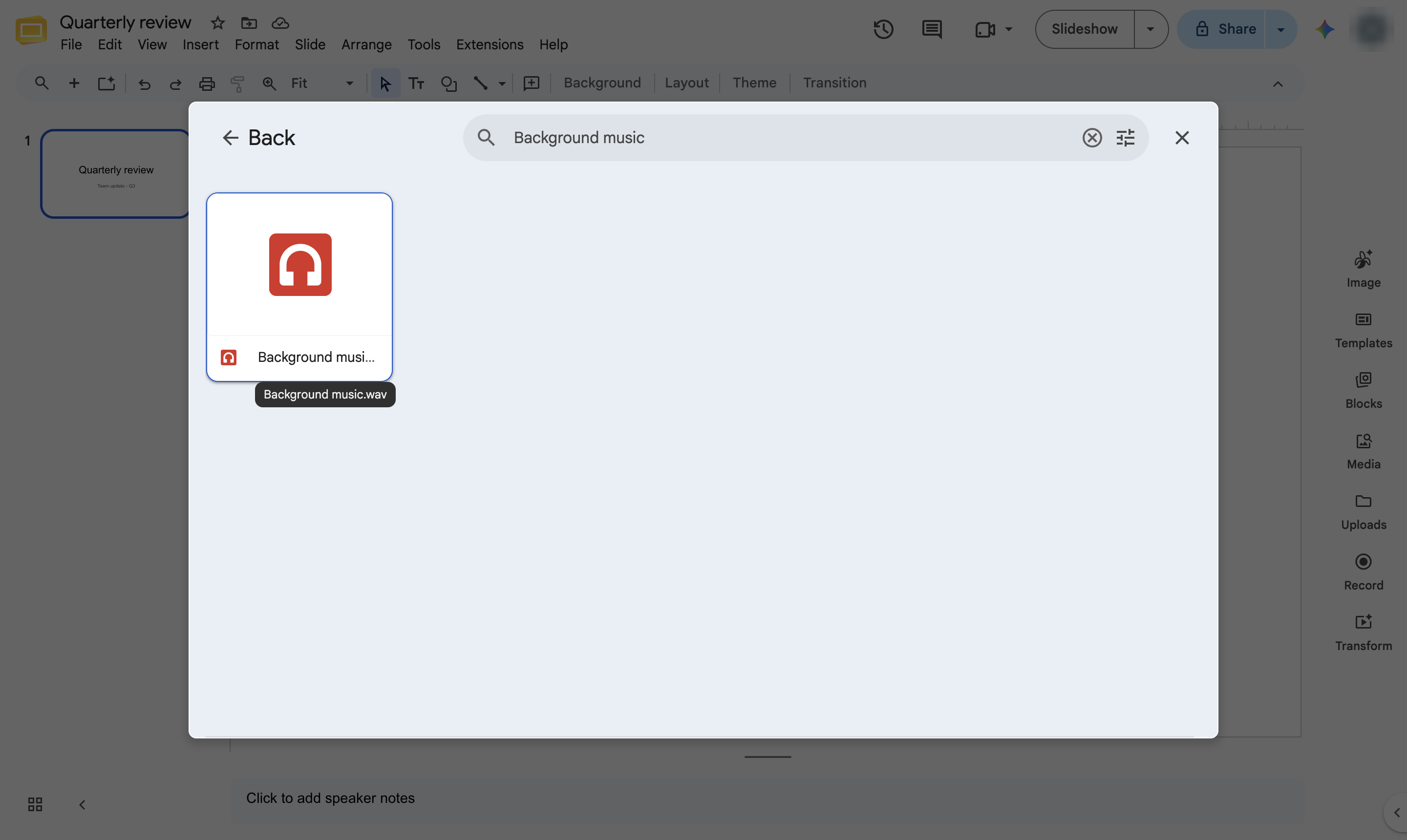Image resolution: width=1407 pixels, height=840 pixels.
Task: Click the move to folder icon
Action: pos(249,23)
